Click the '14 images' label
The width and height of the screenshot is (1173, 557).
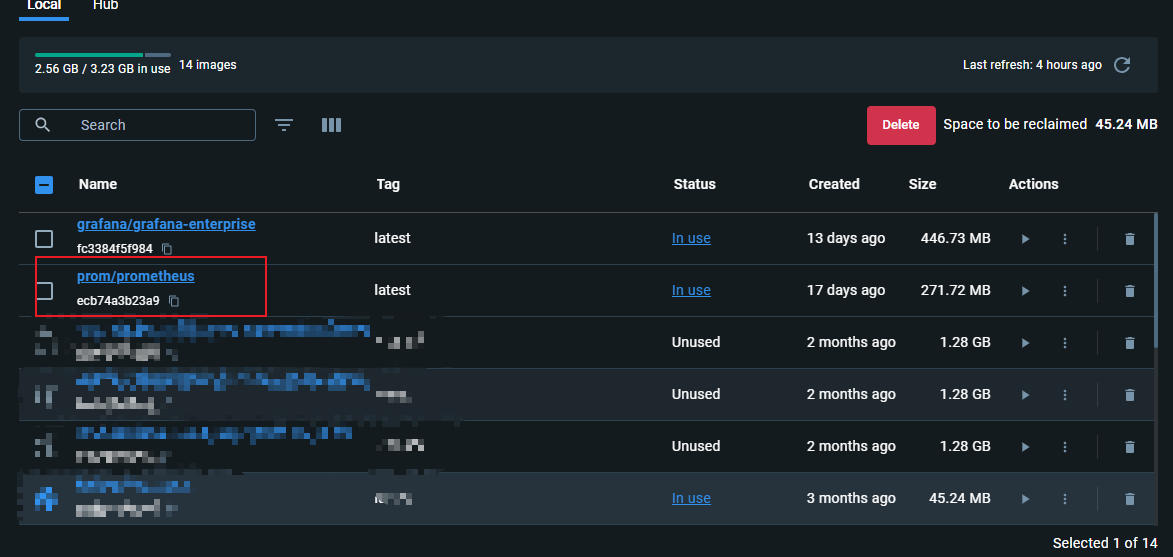[208, 65]
